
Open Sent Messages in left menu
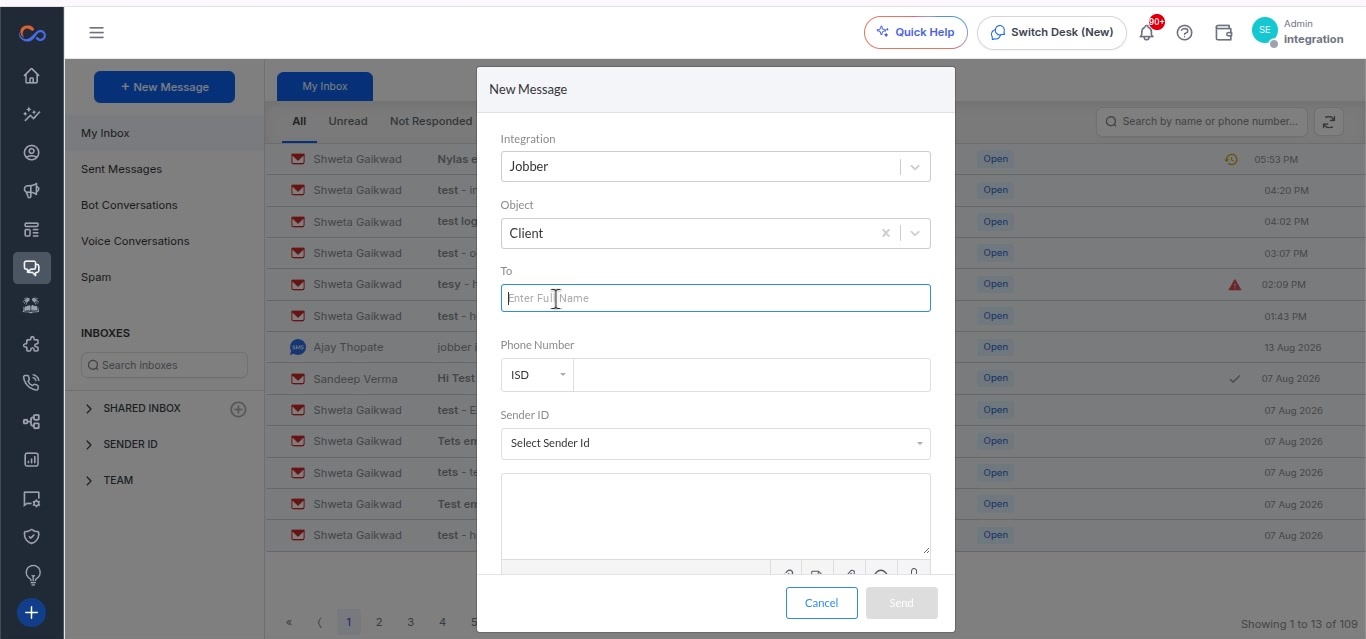click(121, 169)
